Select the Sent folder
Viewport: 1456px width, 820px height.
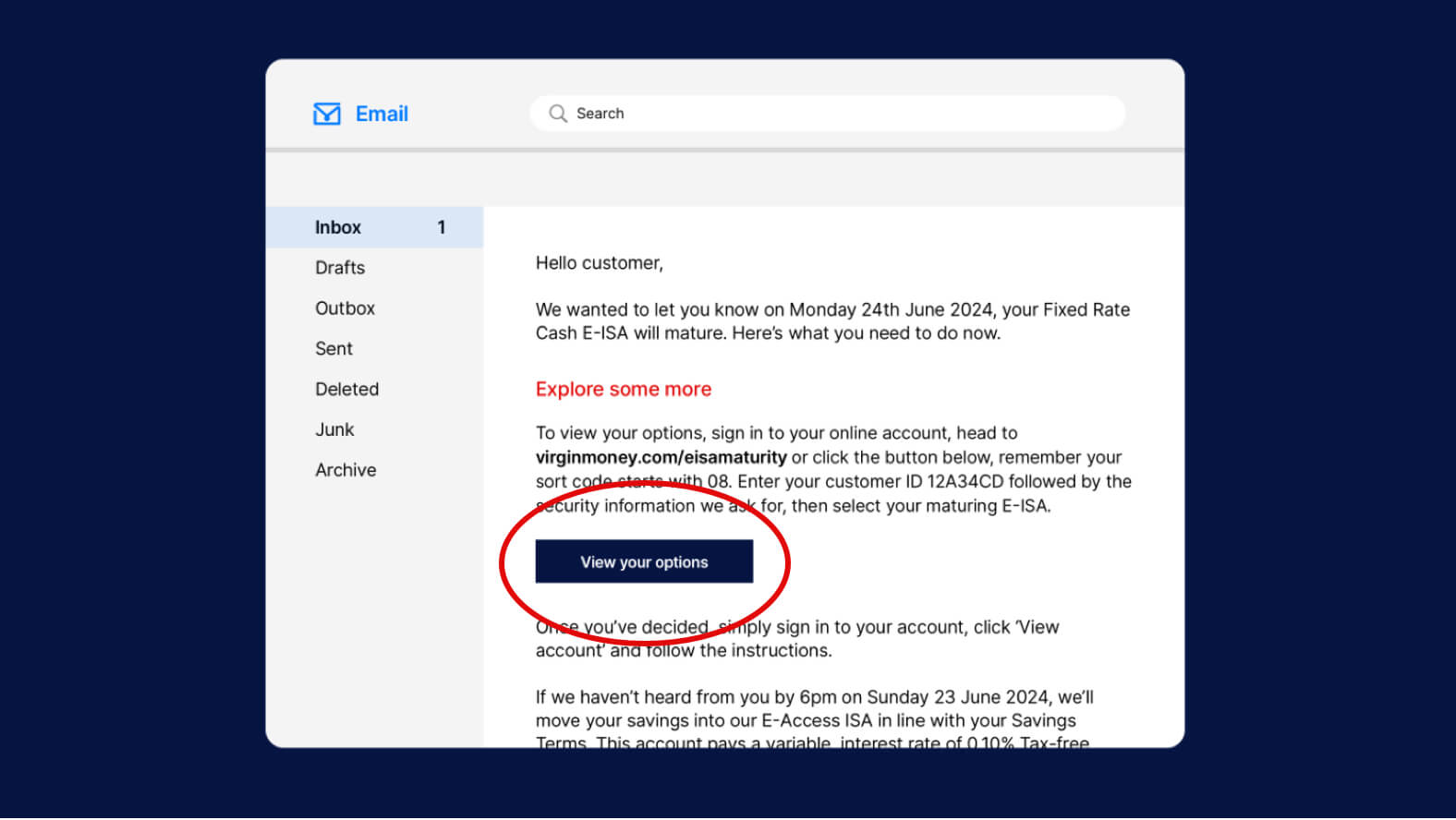[334, 349]
